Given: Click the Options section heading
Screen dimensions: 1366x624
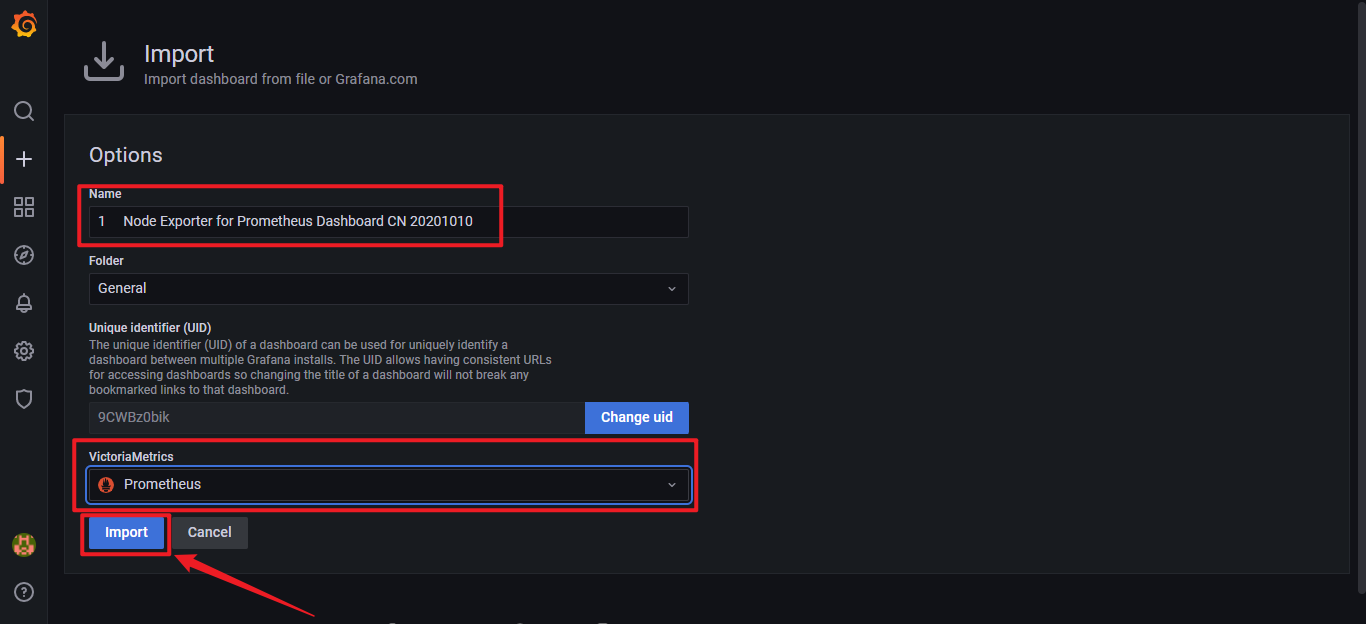Looking at the screenshot, I should point(126,155).
